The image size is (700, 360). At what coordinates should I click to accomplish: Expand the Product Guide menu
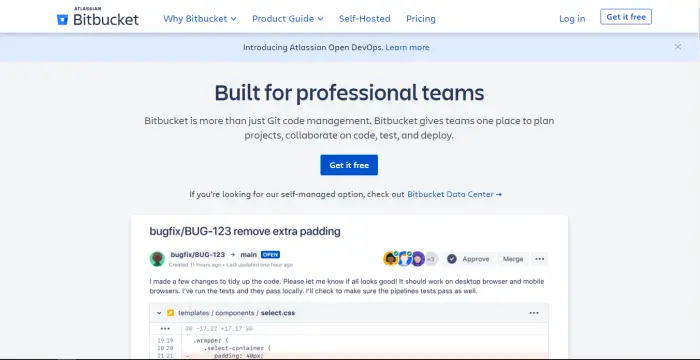pyautogui.click(x=288, y=19)
